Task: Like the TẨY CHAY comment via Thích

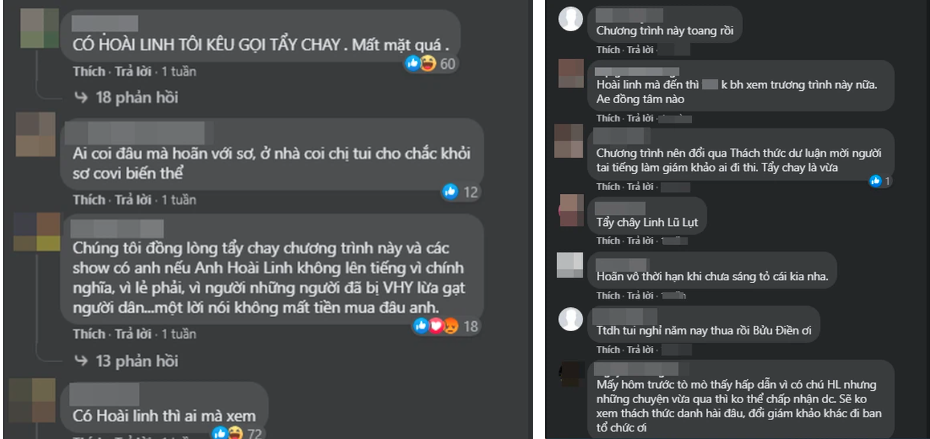Action: tap(88, 71)
